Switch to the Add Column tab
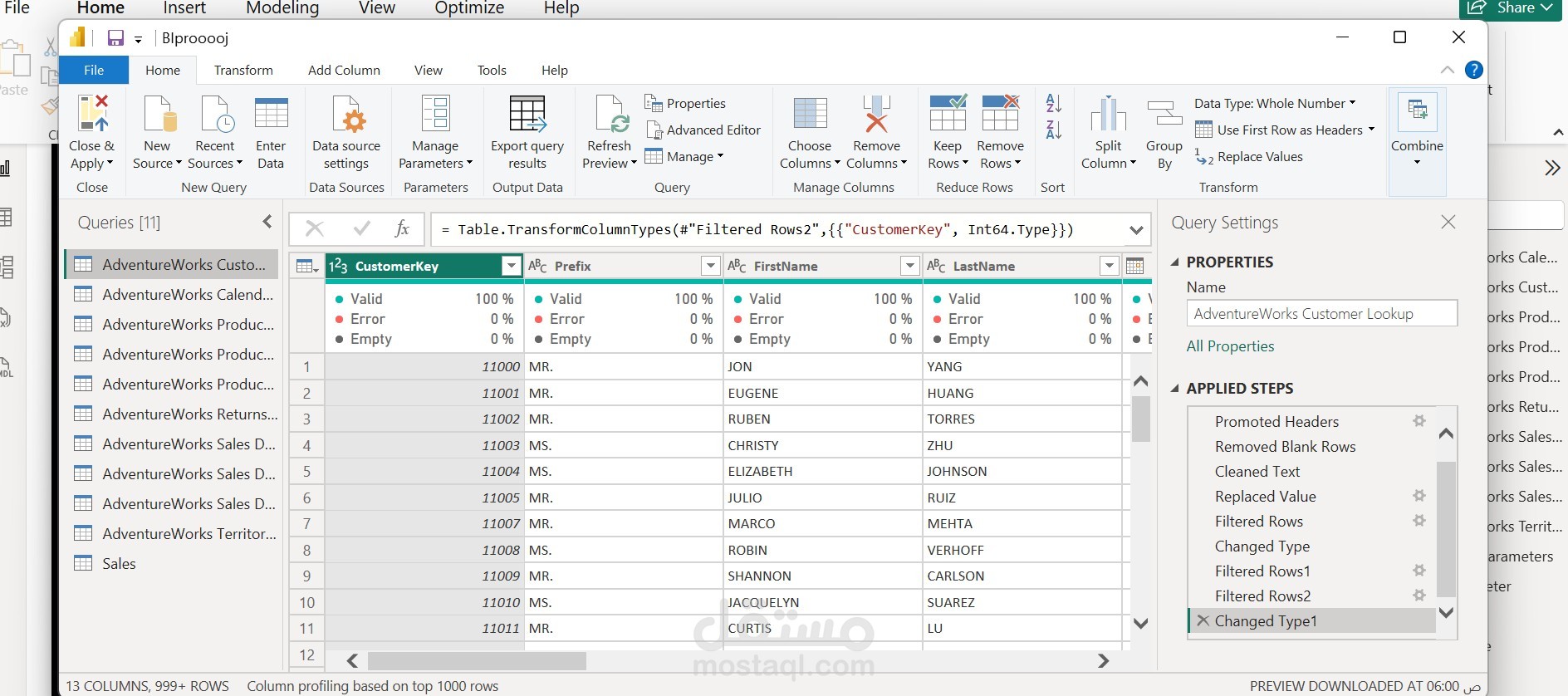The image size is (1568, 696). tap(344, 71)
